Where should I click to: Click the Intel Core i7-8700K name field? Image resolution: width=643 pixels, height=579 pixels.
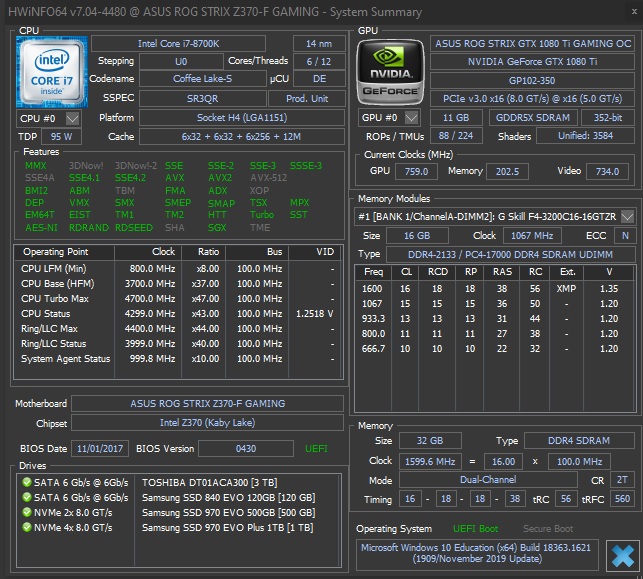(x=178, y=43)
